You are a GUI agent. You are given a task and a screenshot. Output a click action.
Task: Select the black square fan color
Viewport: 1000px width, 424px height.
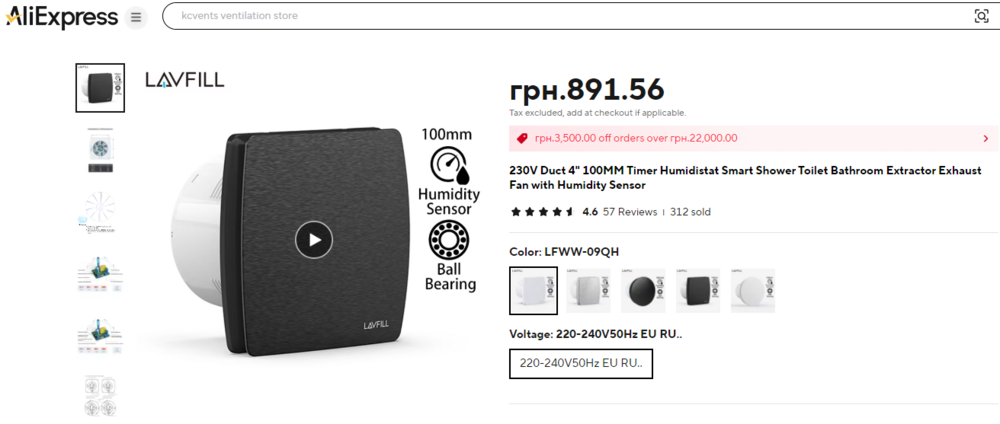tap(698, 291)
